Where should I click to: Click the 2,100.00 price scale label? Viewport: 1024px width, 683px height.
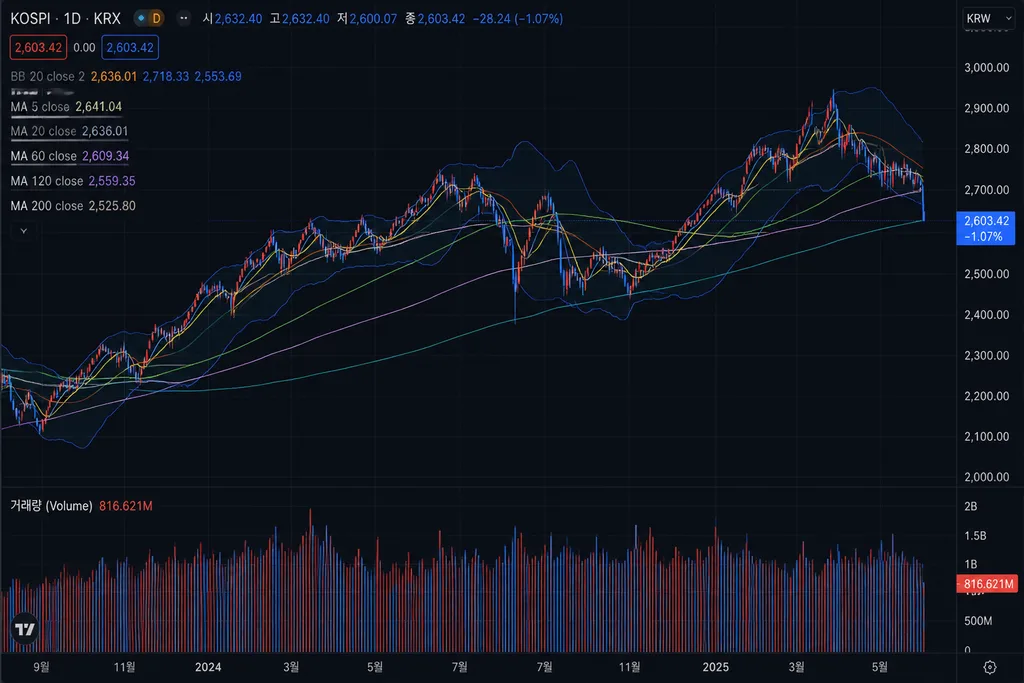986,437
